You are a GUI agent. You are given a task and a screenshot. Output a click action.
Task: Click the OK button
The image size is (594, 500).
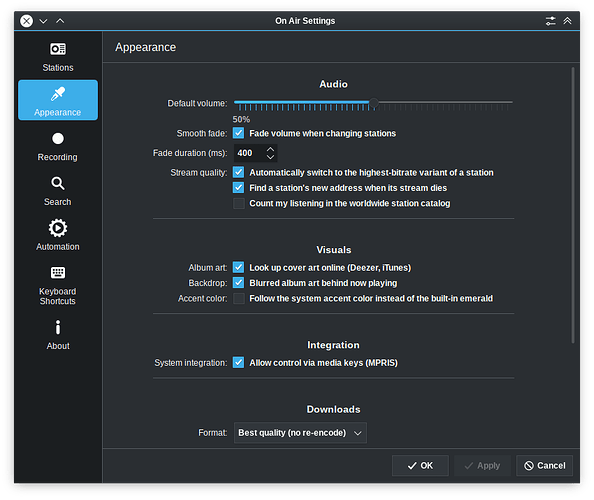click(420, 466)
